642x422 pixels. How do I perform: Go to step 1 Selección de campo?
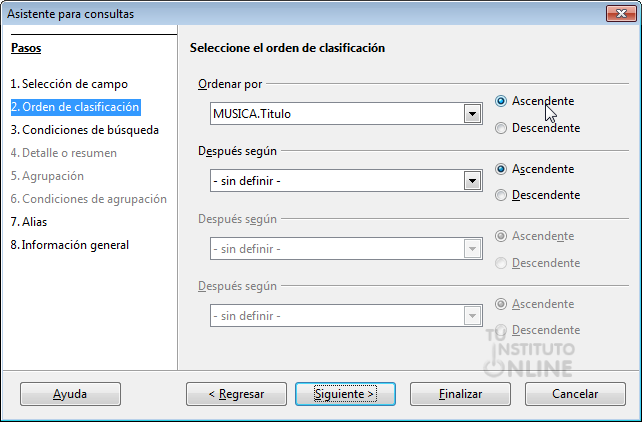(69, 84)
